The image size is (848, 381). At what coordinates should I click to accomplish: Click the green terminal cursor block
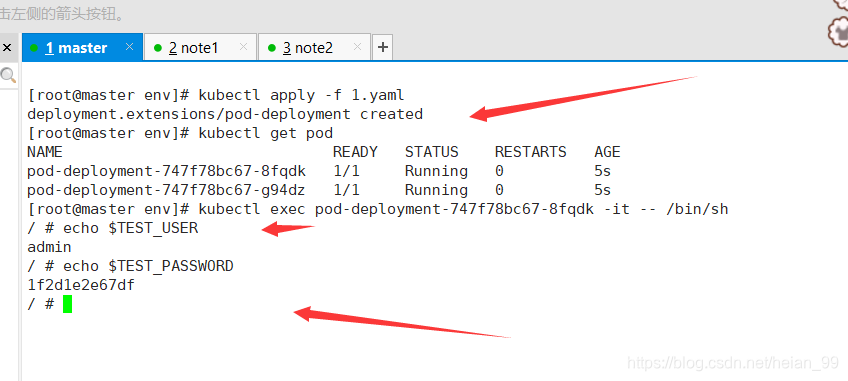67,304
